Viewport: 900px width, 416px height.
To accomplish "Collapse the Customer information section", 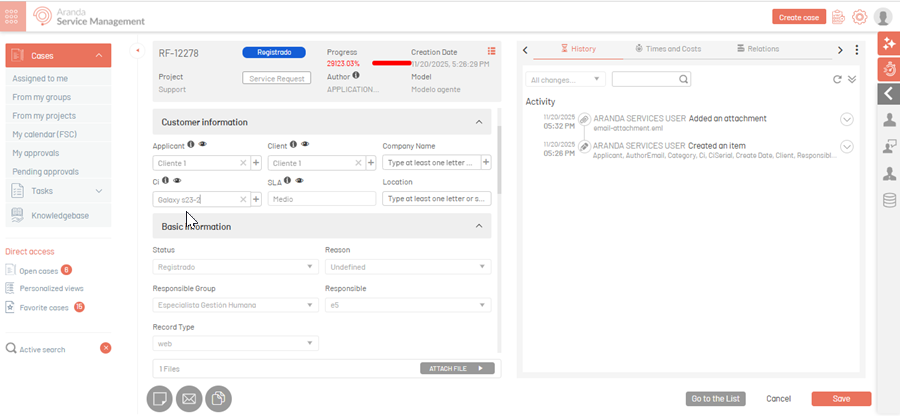I will pyautogui.click(x=477, y=122).
